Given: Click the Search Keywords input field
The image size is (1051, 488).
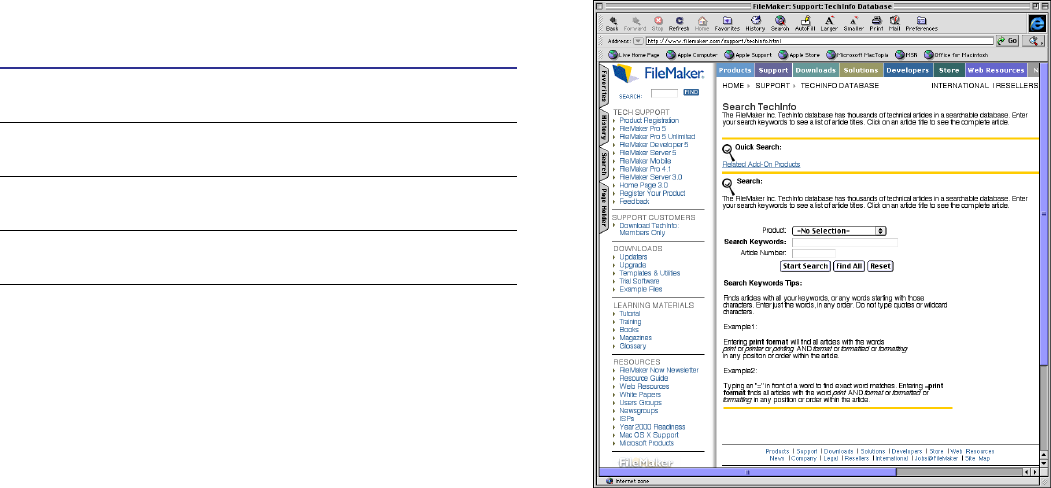Looking at the screenshot, I should [x=845, y=242].
